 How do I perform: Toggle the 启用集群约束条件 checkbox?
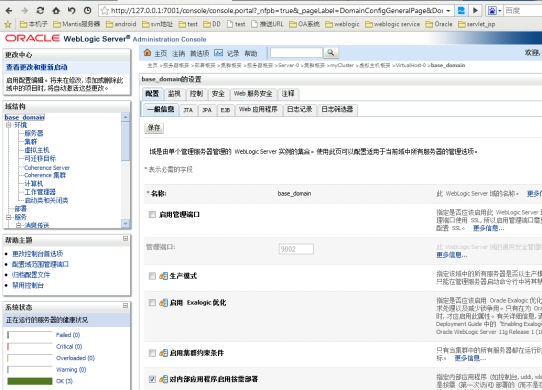tap(152, 353)
